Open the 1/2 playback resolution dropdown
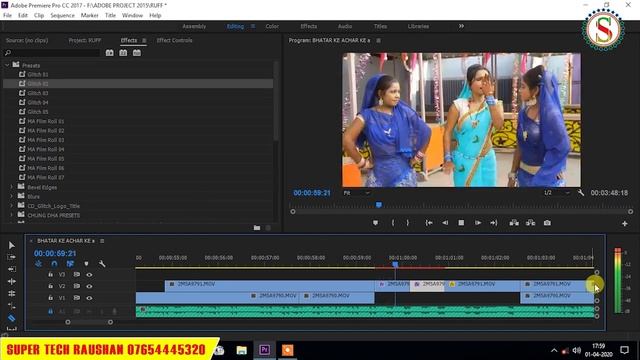The image size is (640, 360). pyautogui.click(x=557, y=193)
